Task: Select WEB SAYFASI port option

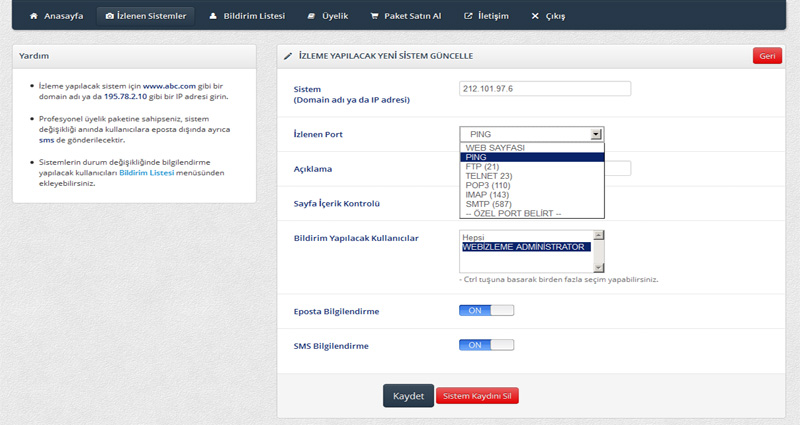Action: point(495,147)
